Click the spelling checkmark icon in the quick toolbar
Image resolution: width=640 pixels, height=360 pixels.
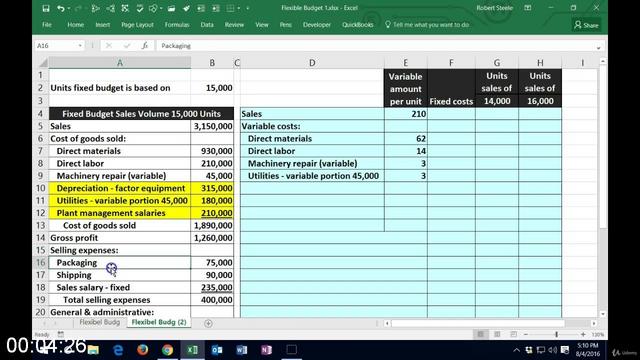click(x=140, y=8)
